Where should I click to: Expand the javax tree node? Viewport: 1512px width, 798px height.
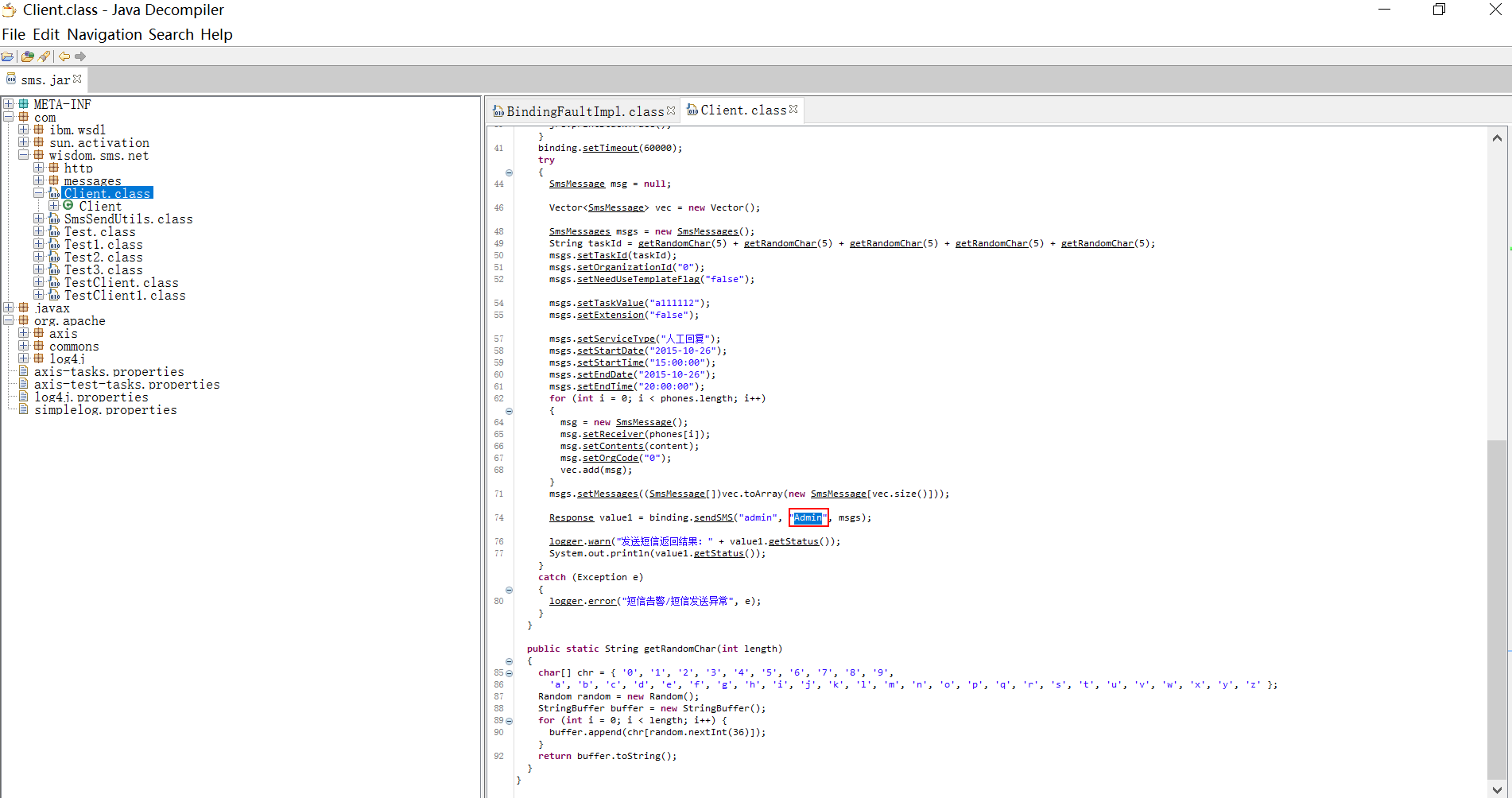tap(9, 308)
